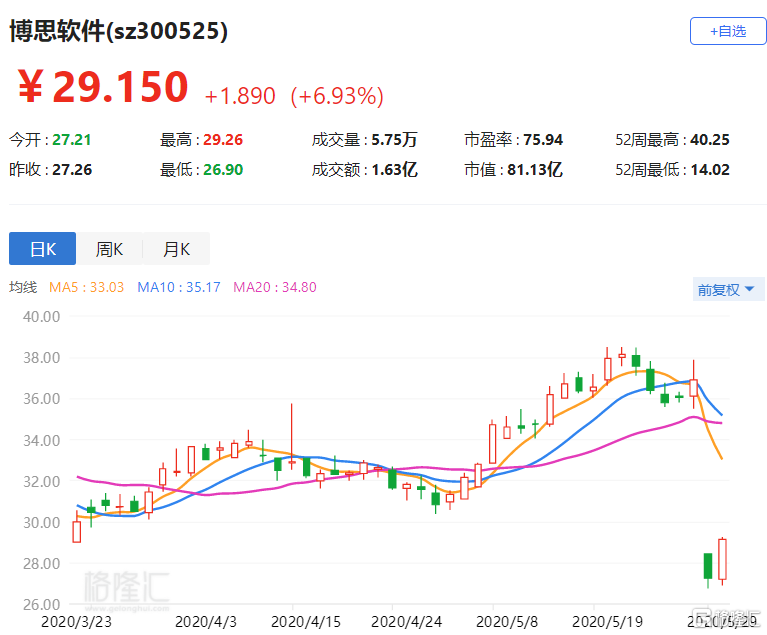Click the current price ¥29.150
The height and width of the screenshot is (635, 767).
103,87
